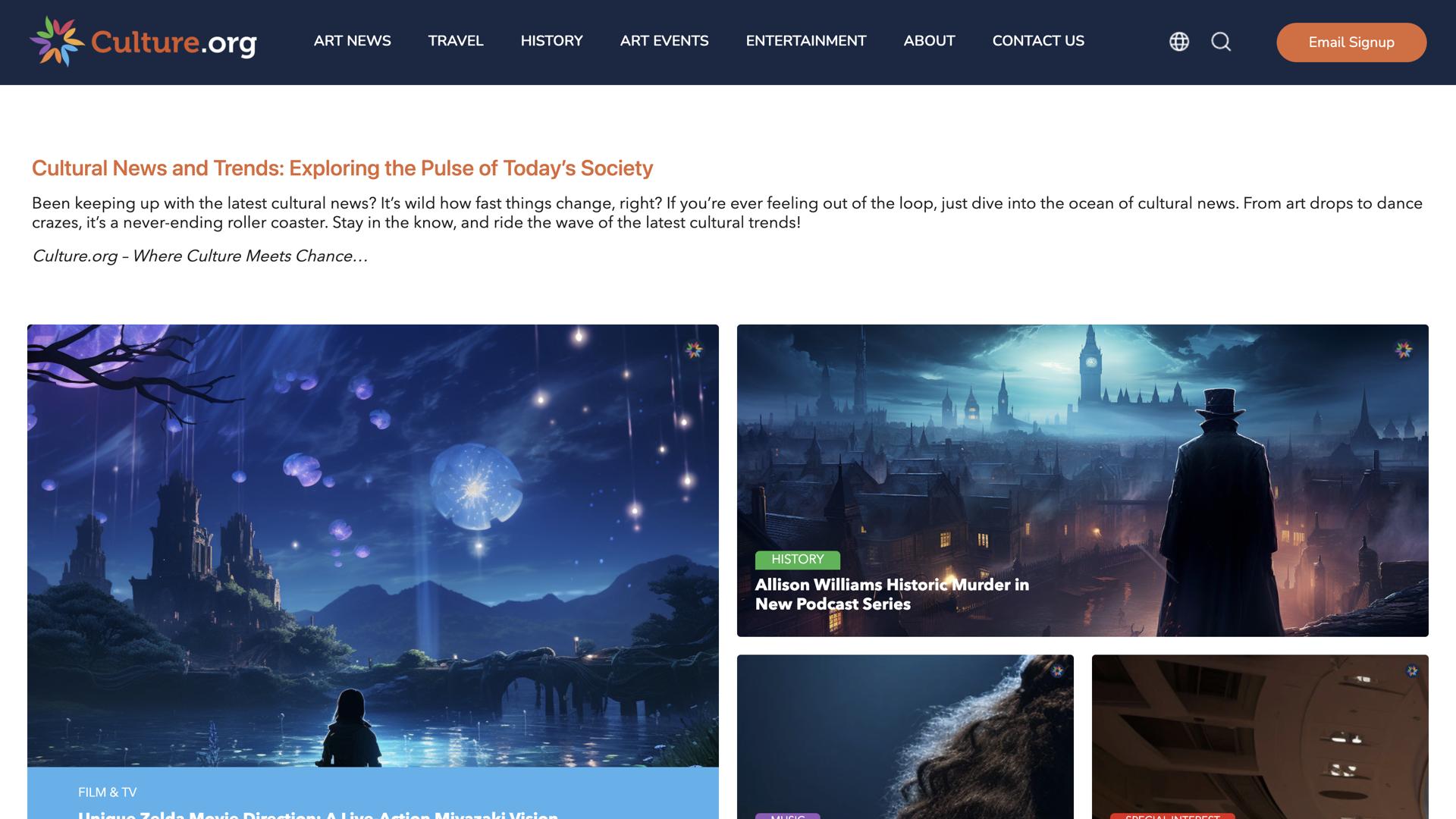The image size is (1456, 819).
Task: Open the TRAVEL menu item
Action: pos(456,41)
